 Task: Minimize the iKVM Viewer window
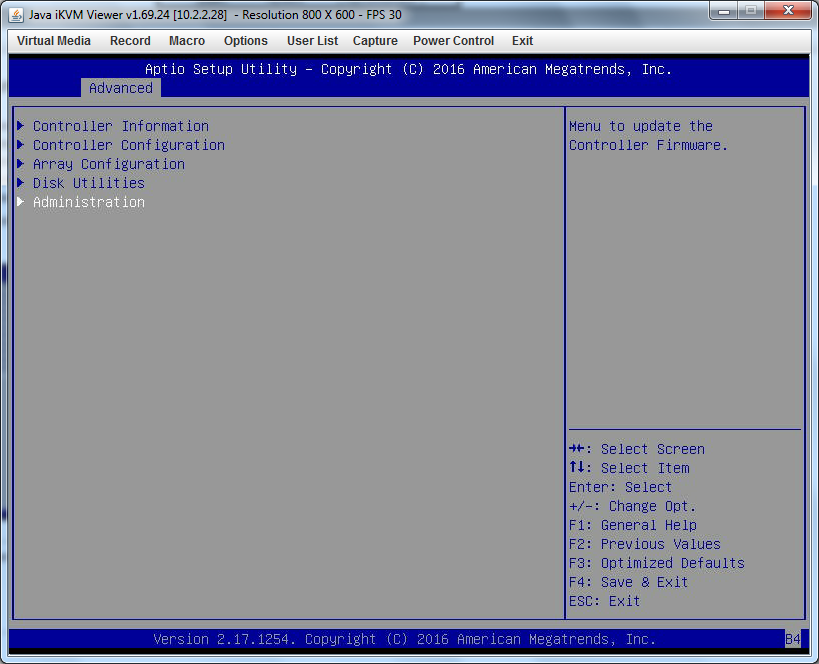724,11
